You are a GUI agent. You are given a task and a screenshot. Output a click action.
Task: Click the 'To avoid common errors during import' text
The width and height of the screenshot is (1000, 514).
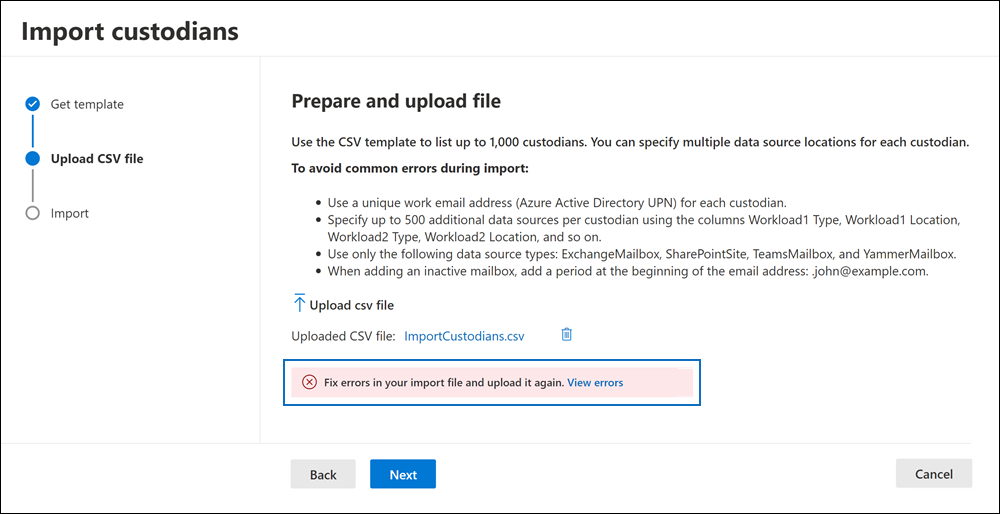(x=411, y=170)
